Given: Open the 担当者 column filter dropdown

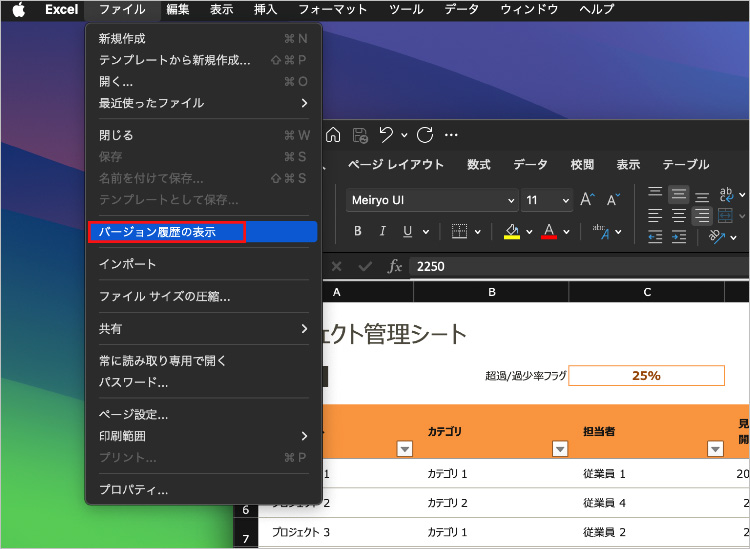Looking at the screenshot, I should coord(715,449).
